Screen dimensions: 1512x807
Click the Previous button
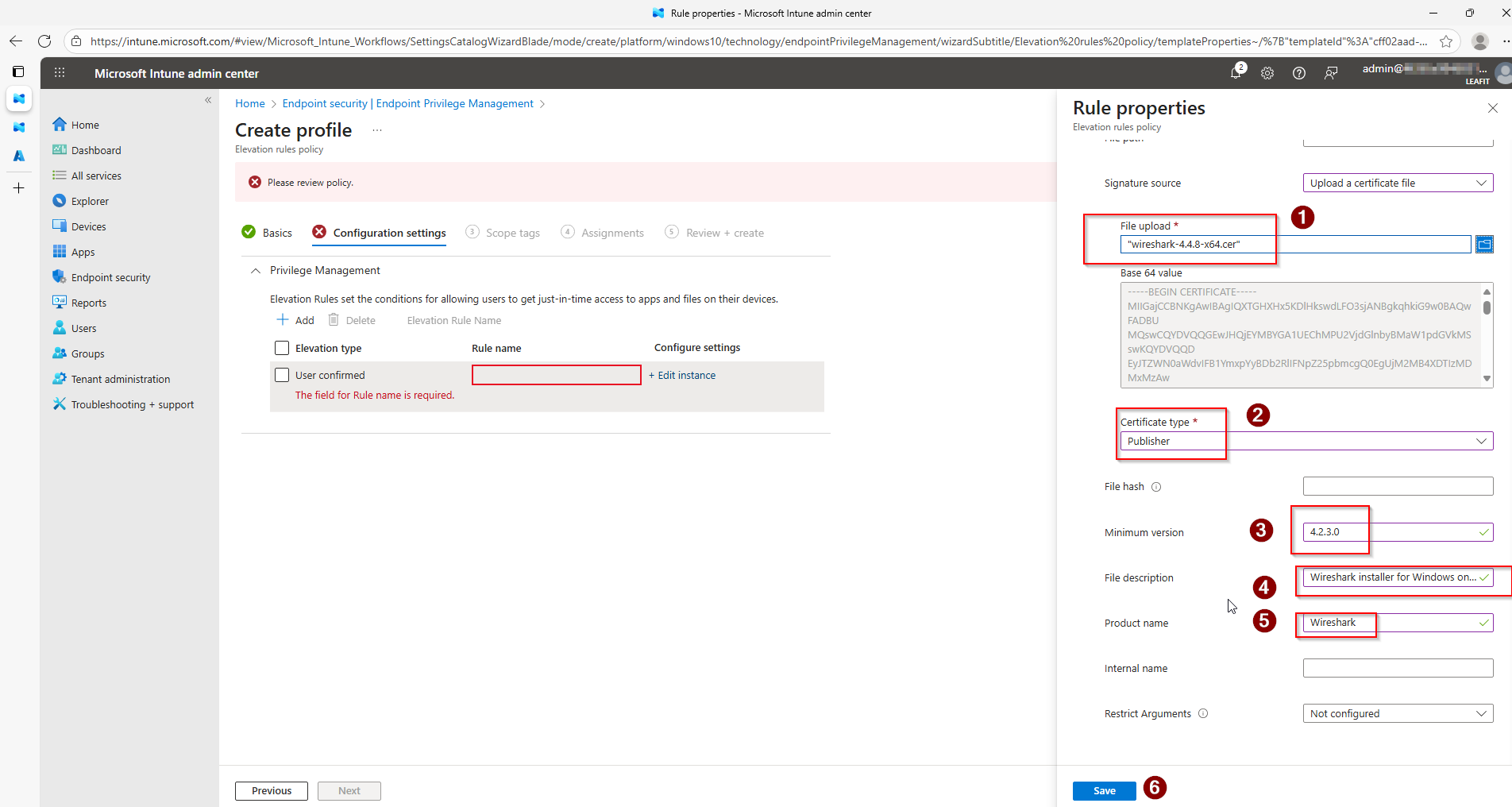coord(272,791)
